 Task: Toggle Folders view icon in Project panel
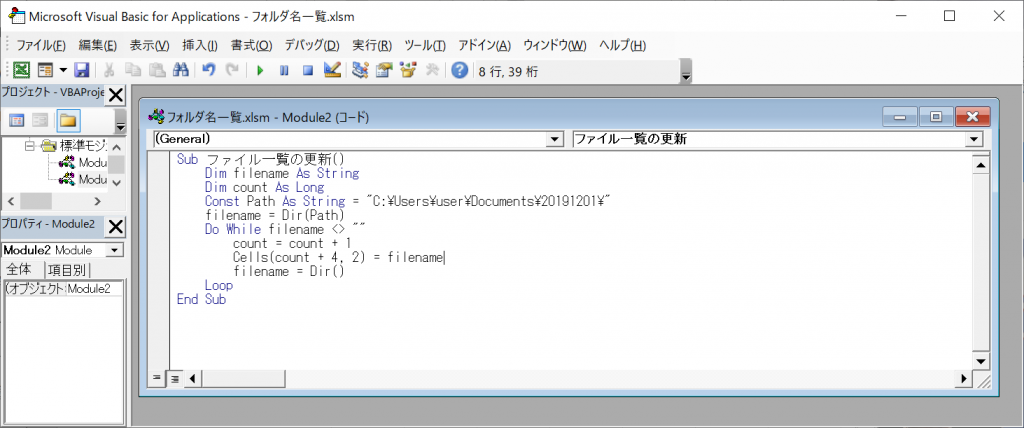(x=67, y=120)
